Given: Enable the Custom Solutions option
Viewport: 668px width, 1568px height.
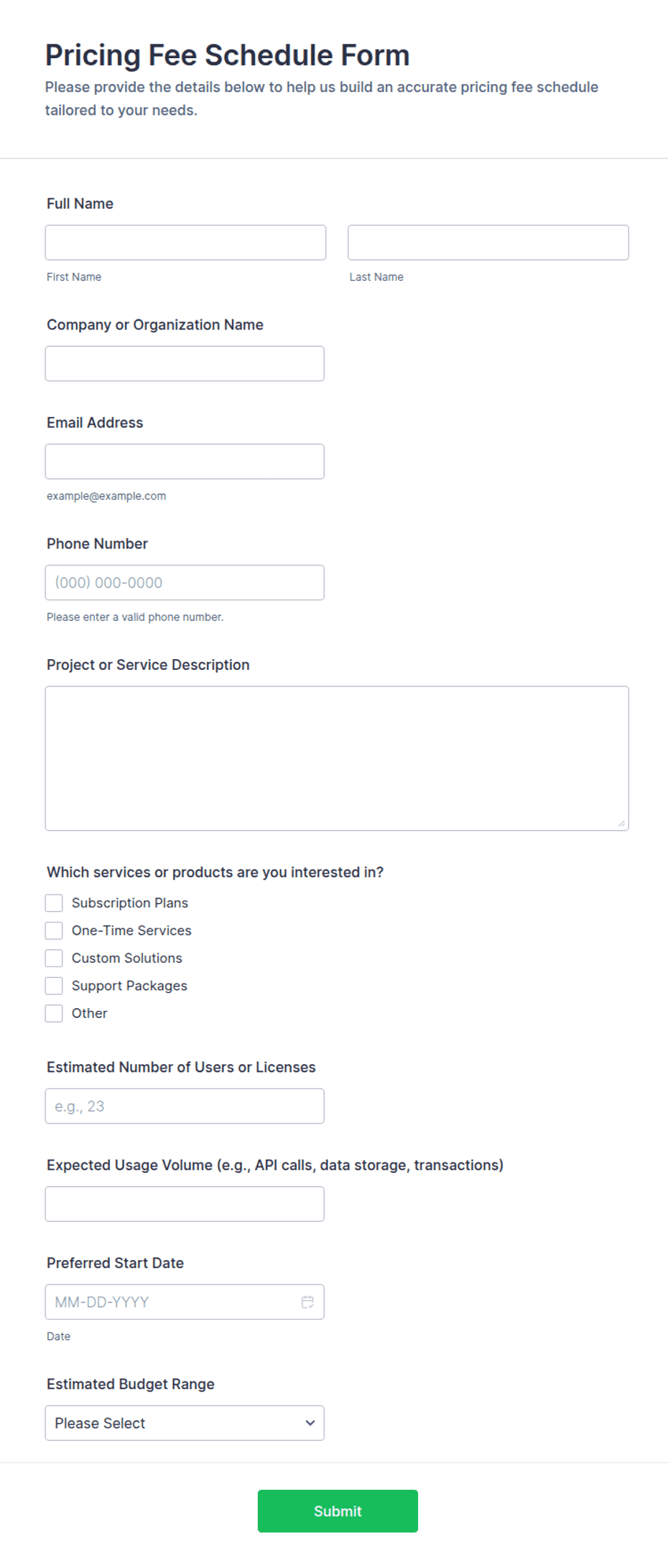Looking at the screenshot, I should tap(54, 958).
